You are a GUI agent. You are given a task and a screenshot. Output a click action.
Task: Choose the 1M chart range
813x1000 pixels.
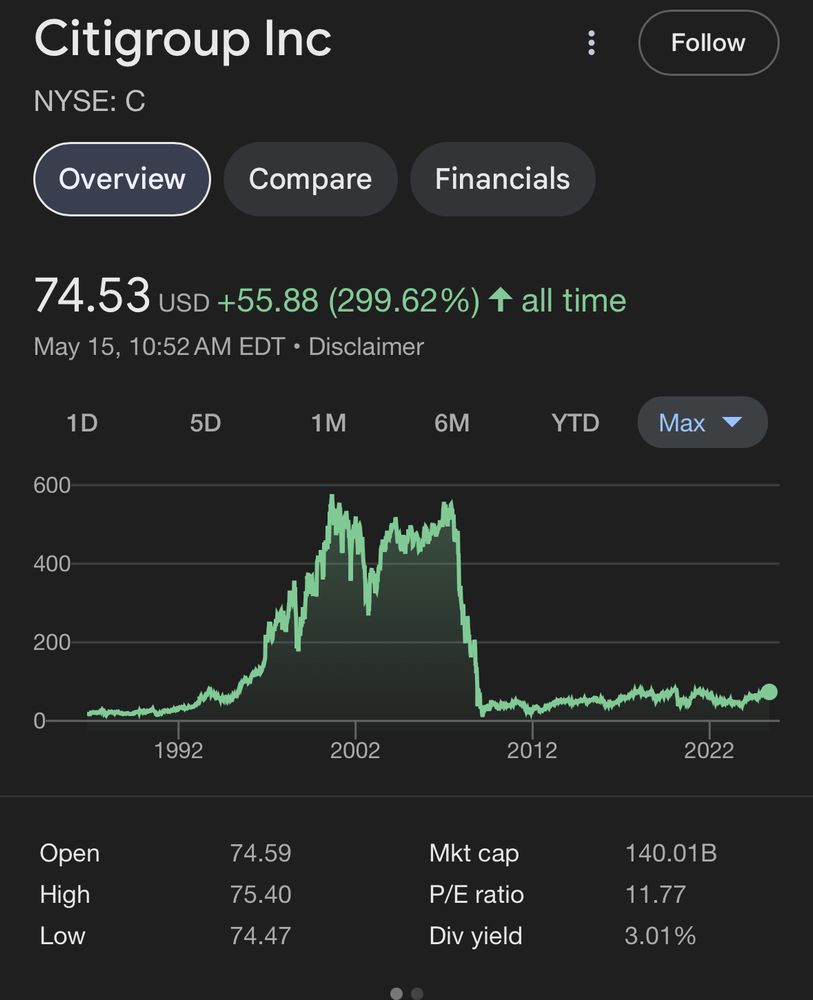pyautogui.click(x=328, y=423)
